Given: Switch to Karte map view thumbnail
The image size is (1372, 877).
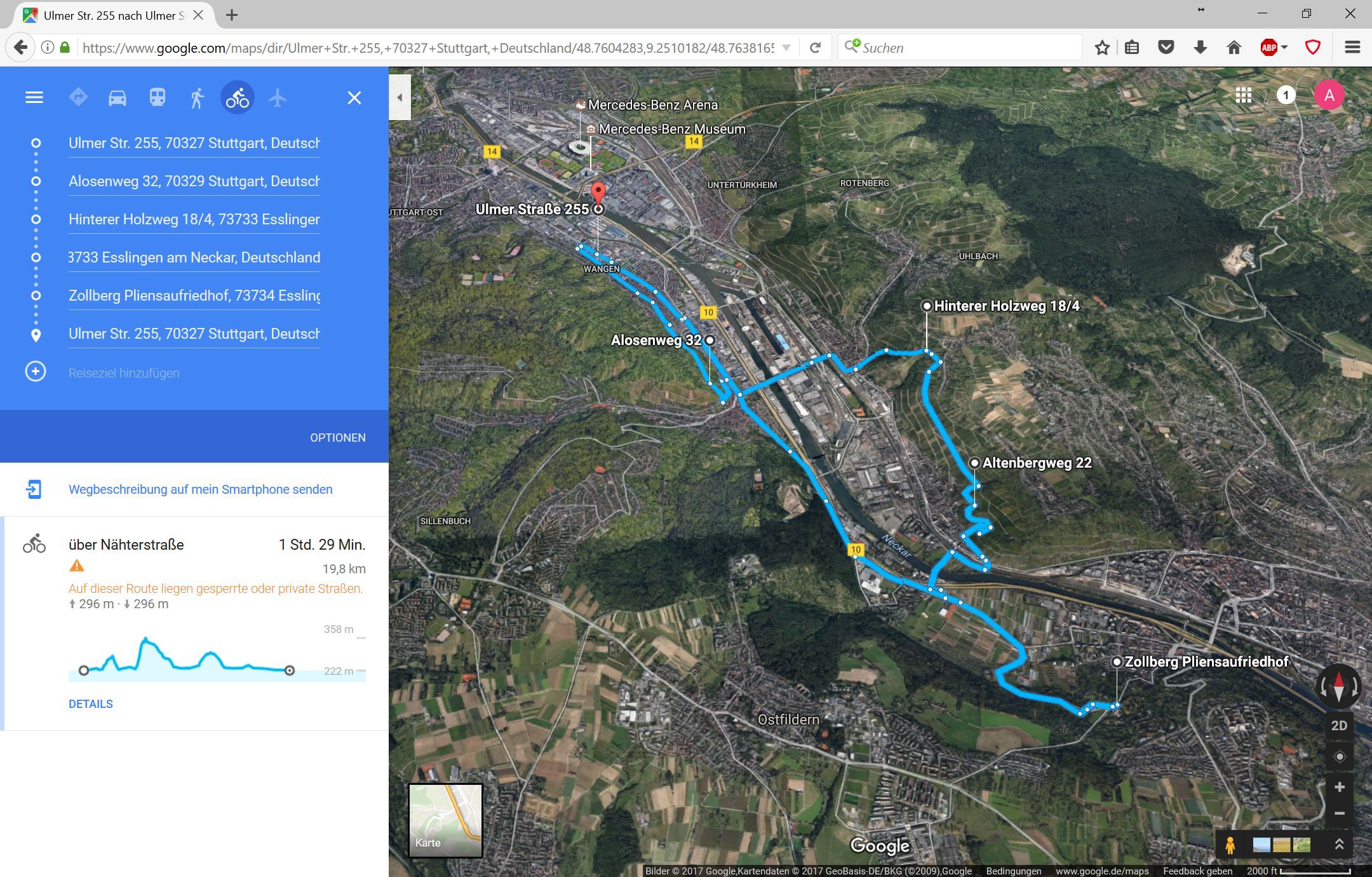Looking at the screenshot, I should coord(445,820).
